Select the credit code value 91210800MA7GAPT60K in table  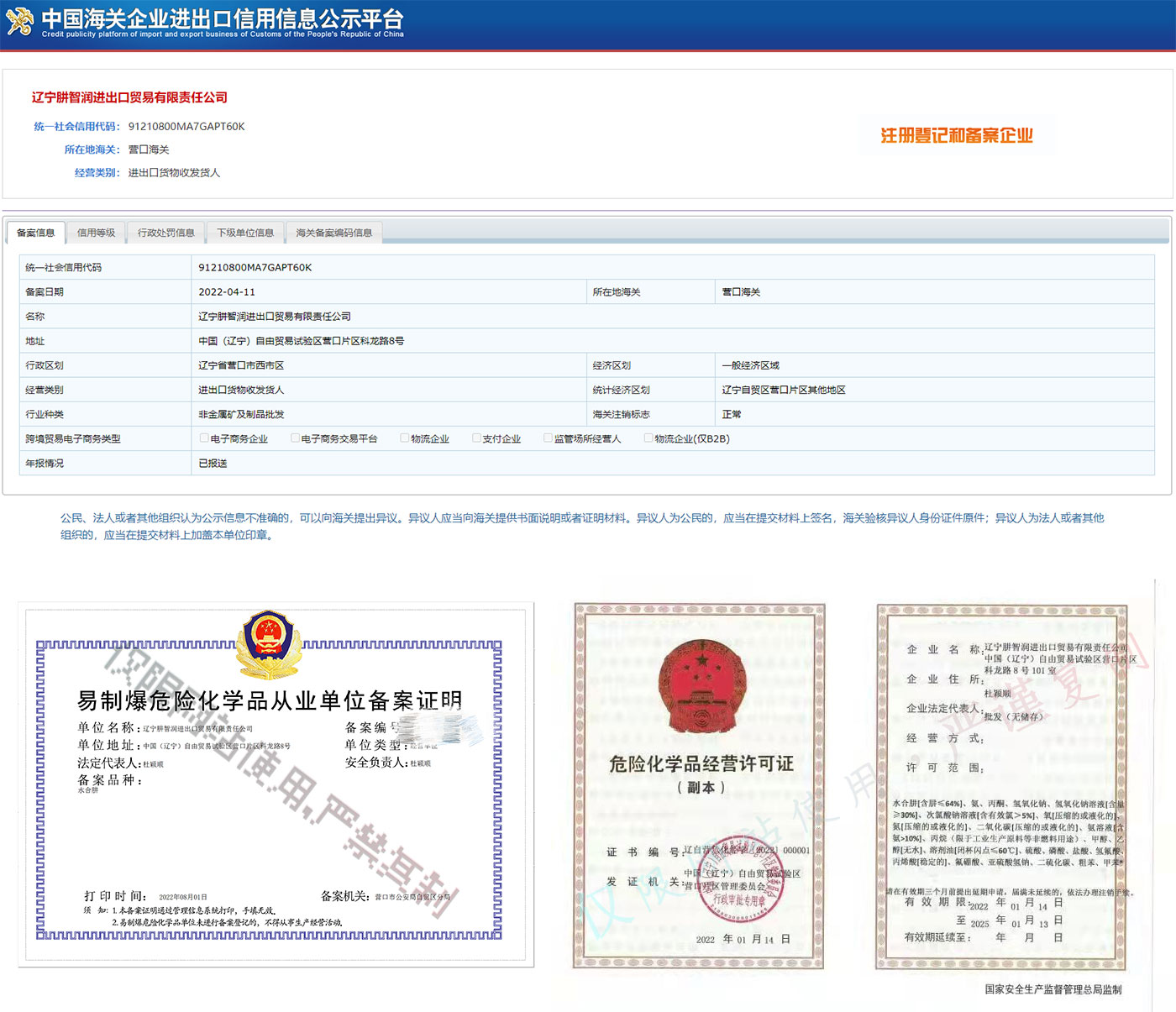255,268
